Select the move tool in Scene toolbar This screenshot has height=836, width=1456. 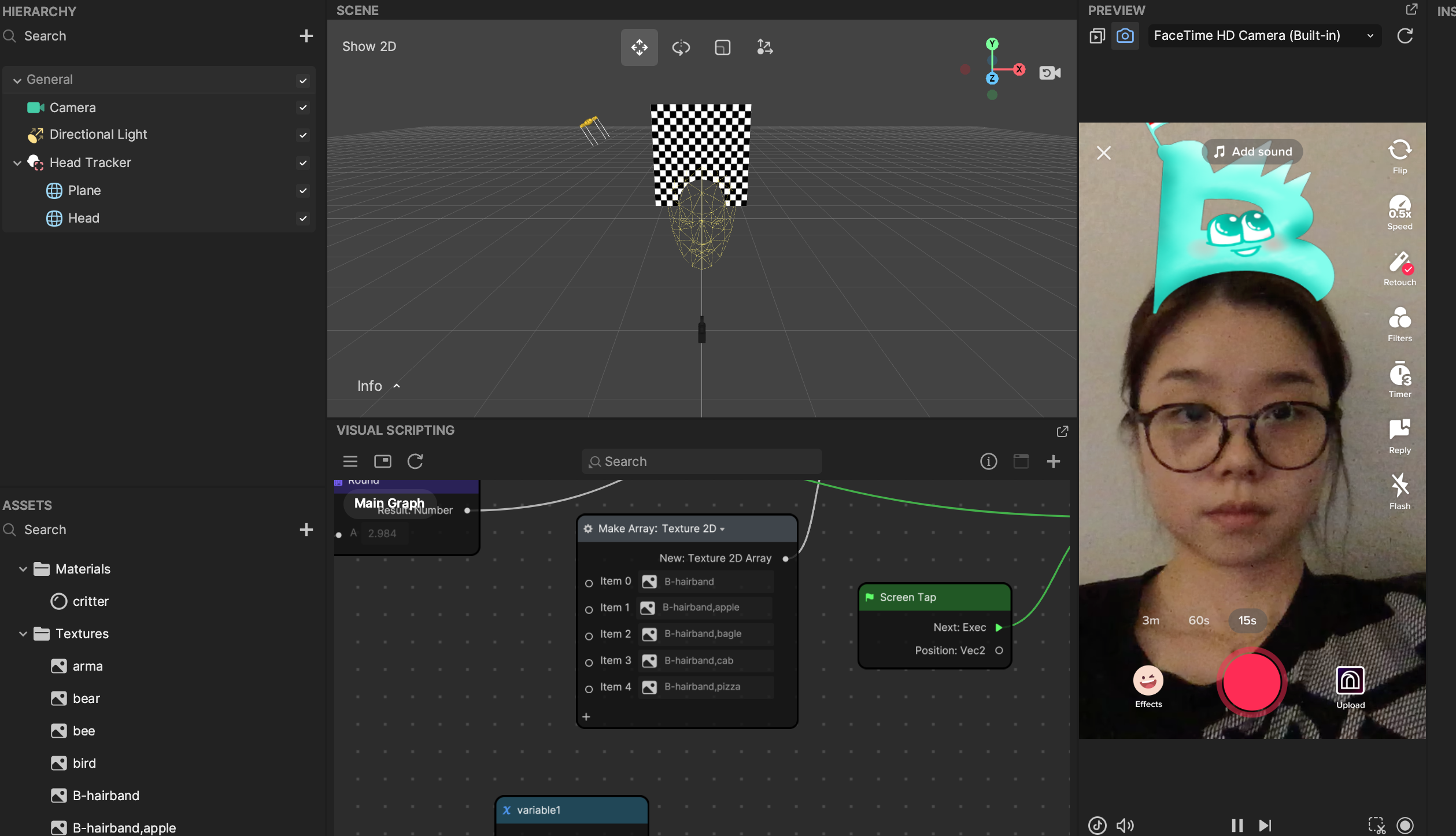click(639, 47)
